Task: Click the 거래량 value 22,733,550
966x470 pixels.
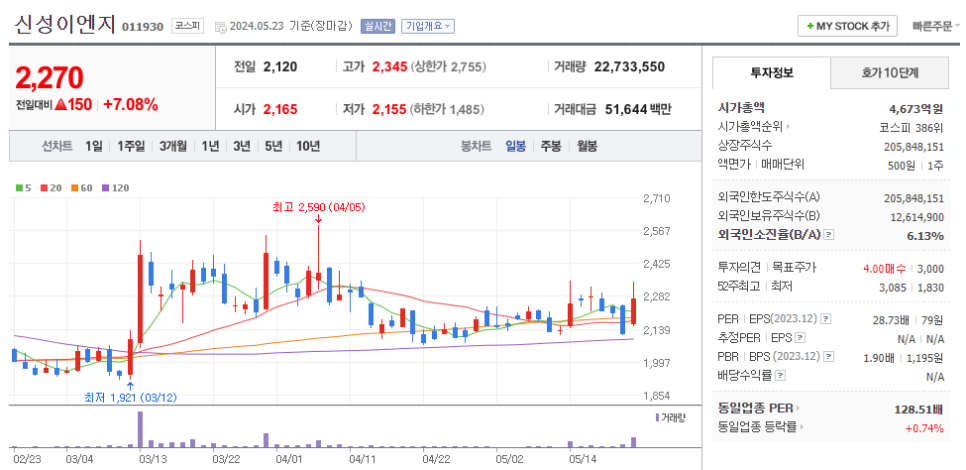Action: coord(630,67)
